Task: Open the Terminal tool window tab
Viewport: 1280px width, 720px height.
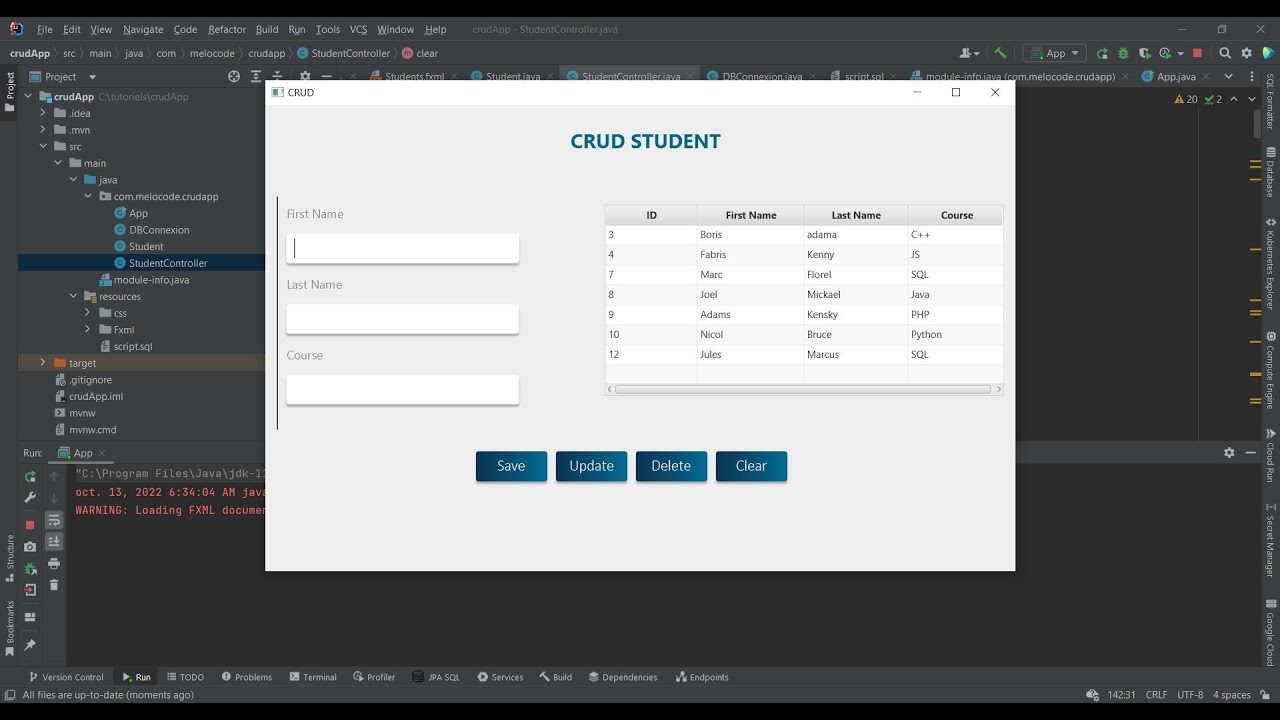Action: coord(313,677)
